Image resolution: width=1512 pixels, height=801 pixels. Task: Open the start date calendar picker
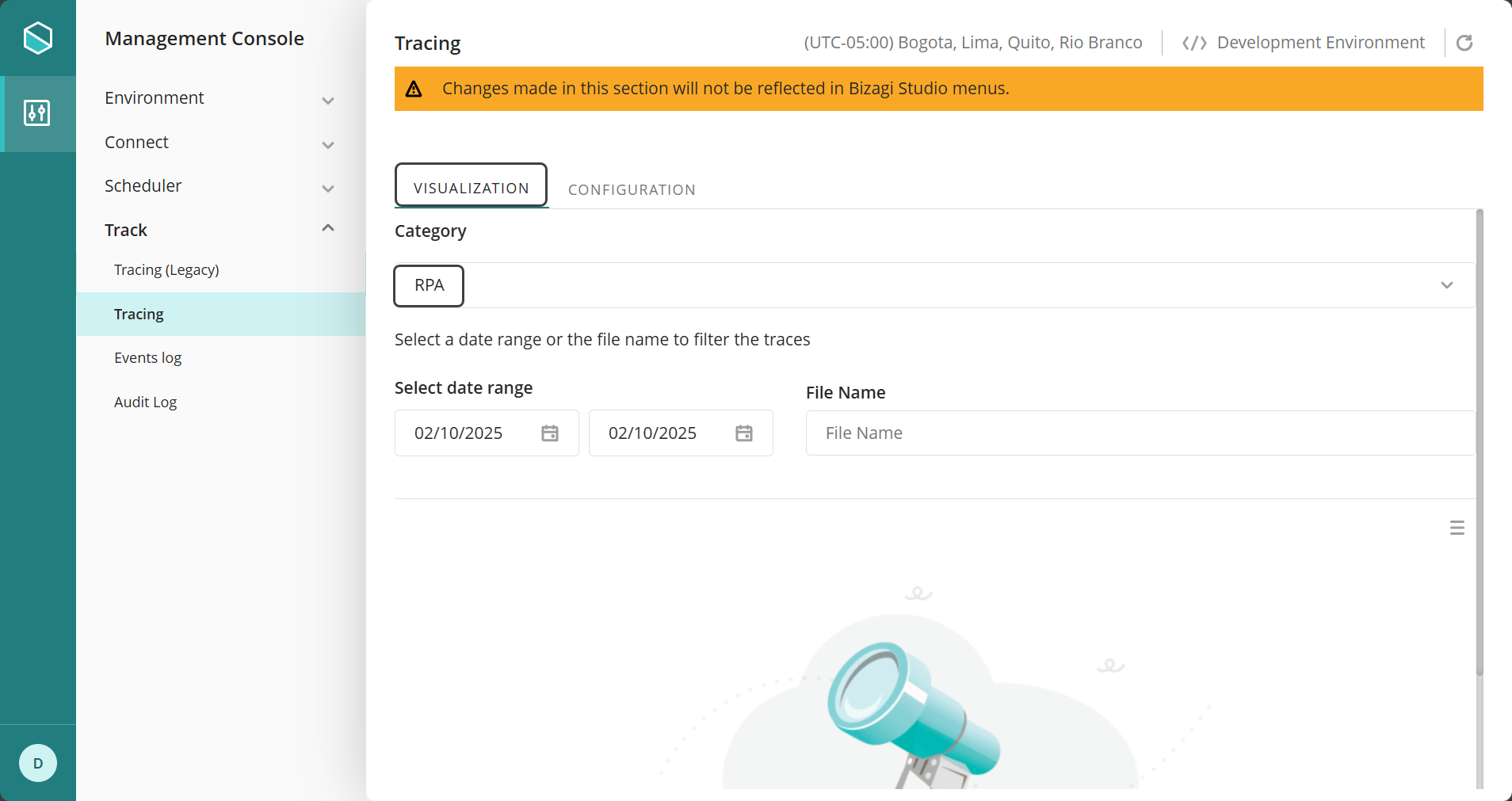[x=550, y=433]
